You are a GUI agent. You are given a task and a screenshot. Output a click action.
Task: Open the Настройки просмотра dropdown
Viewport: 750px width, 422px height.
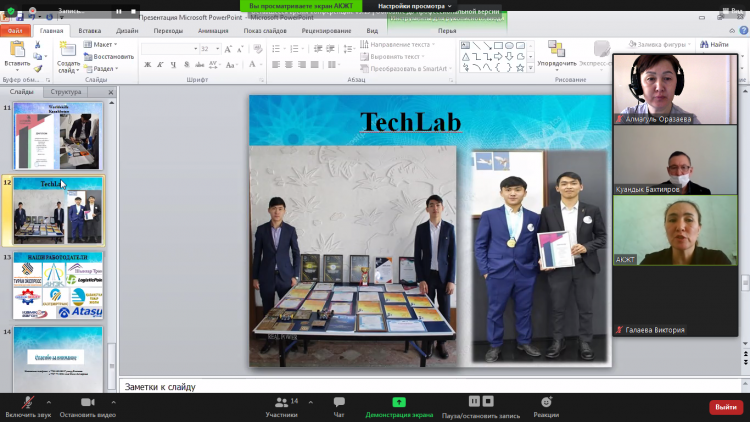[x=411, y=6]
